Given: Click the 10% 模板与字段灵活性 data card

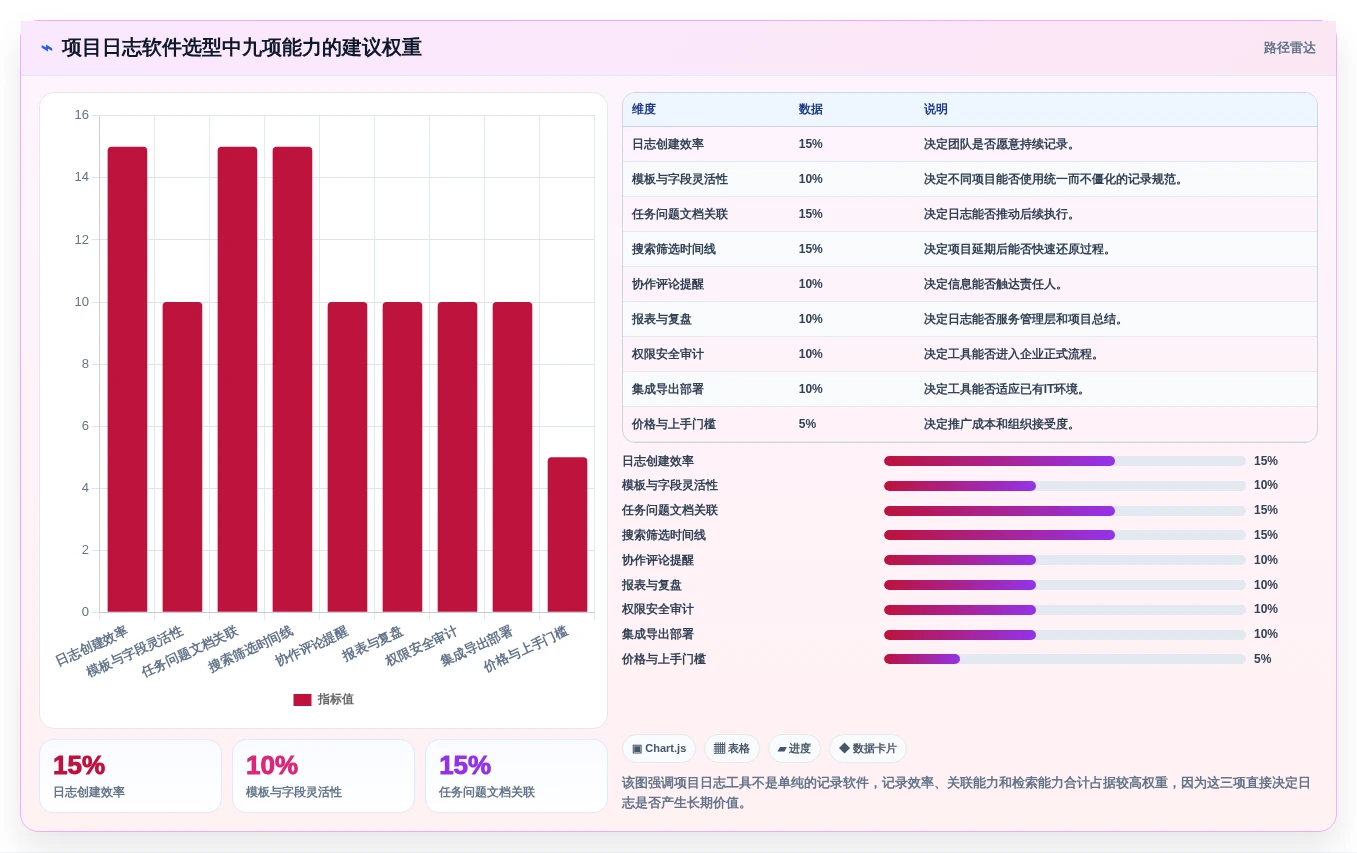Looking at the screenshot, I should click(x=323, y=776).
